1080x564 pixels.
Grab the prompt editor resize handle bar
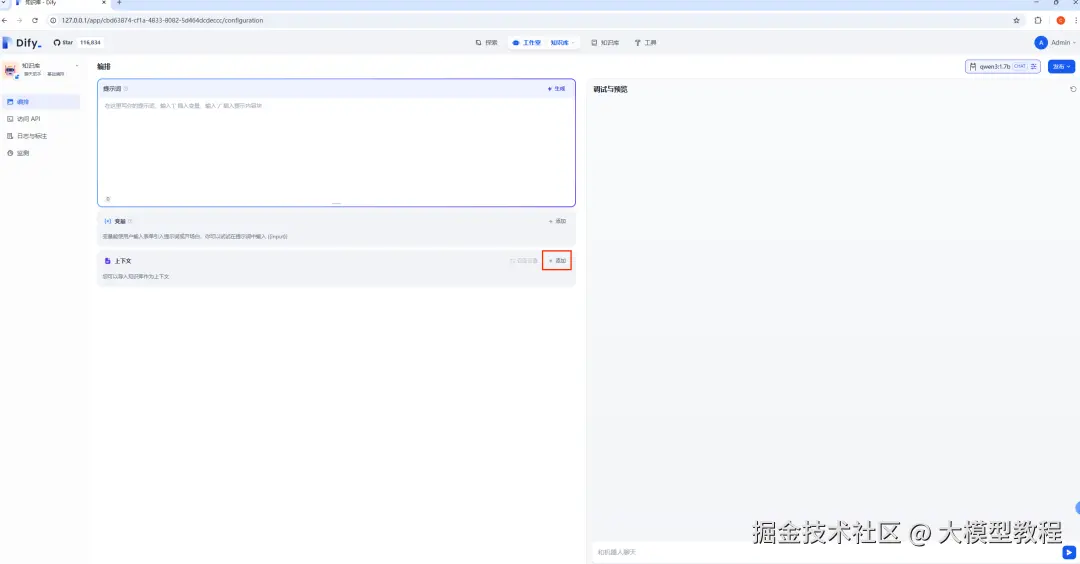[x=336, y=204]
